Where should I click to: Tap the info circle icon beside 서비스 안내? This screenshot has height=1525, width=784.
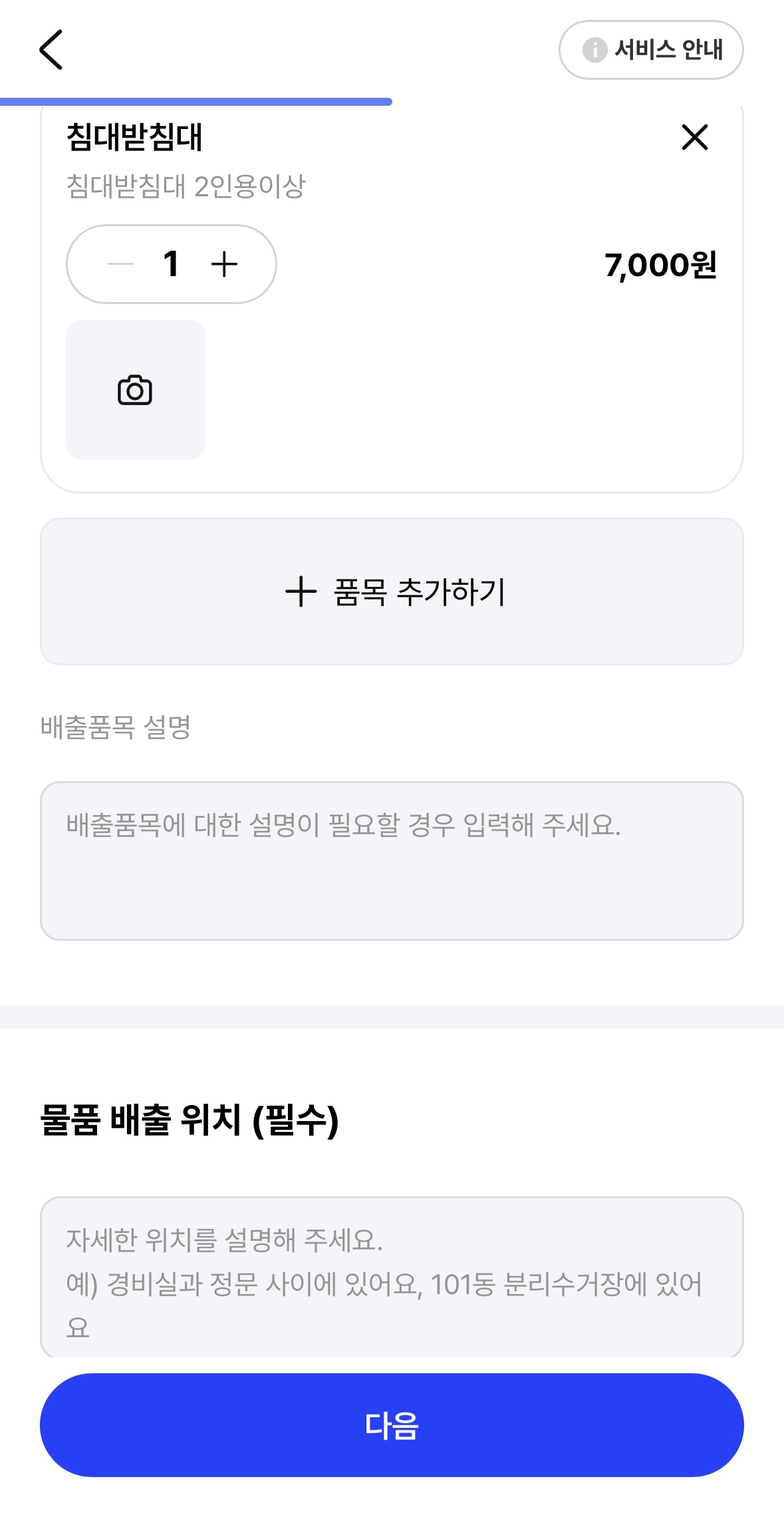(x=594, y=50)
